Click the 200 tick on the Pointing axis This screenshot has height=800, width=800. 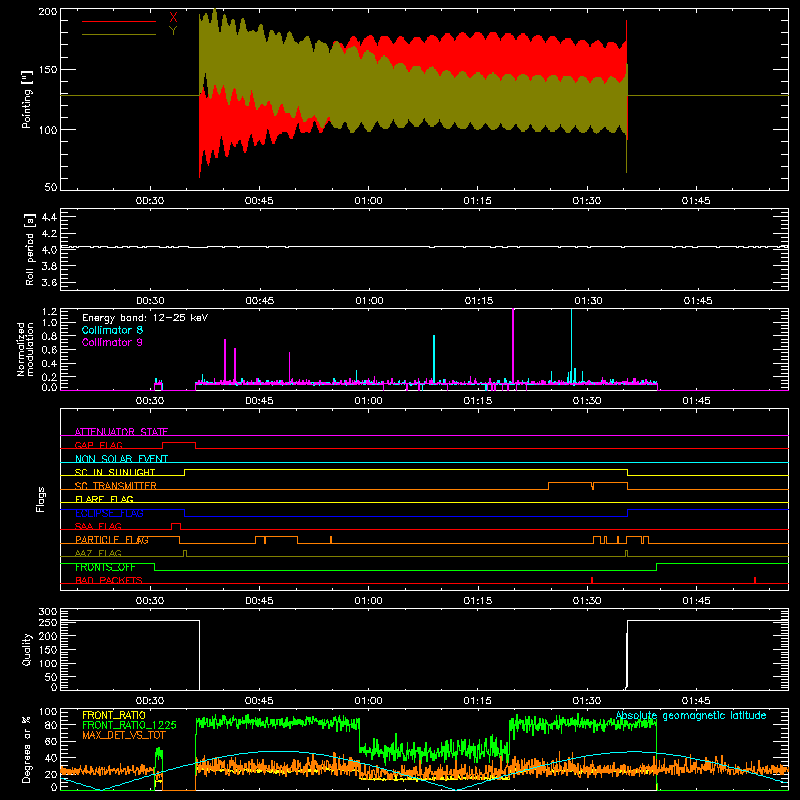pyautogui.click(x=48, y=11)
